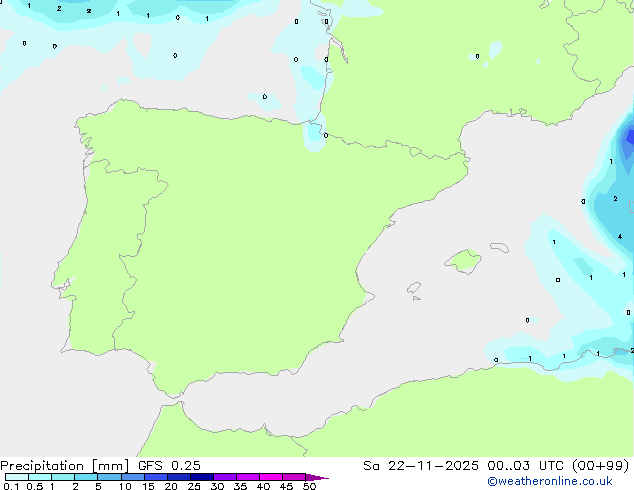Click the 'Sa 22-11-2025' date text

coord(421,466)
